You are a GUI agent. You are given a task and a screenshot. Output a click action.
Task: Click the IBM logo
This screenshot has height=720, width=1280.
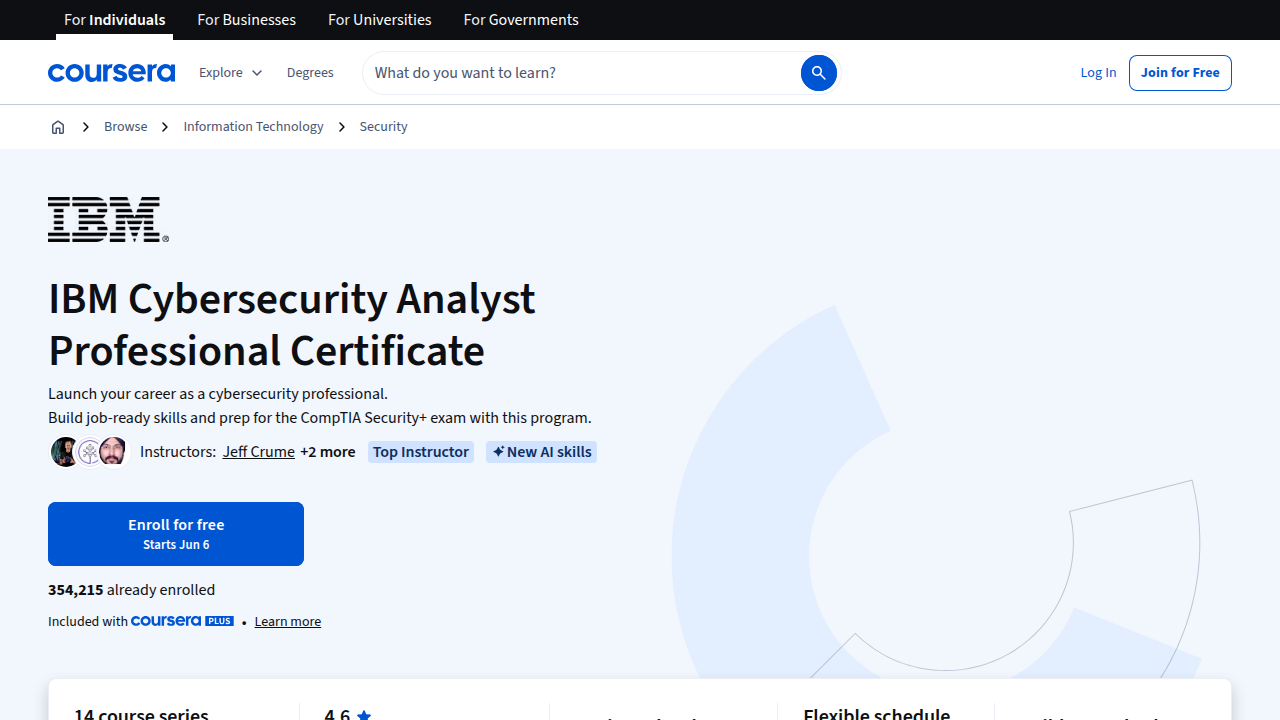(x=108, y=220)
